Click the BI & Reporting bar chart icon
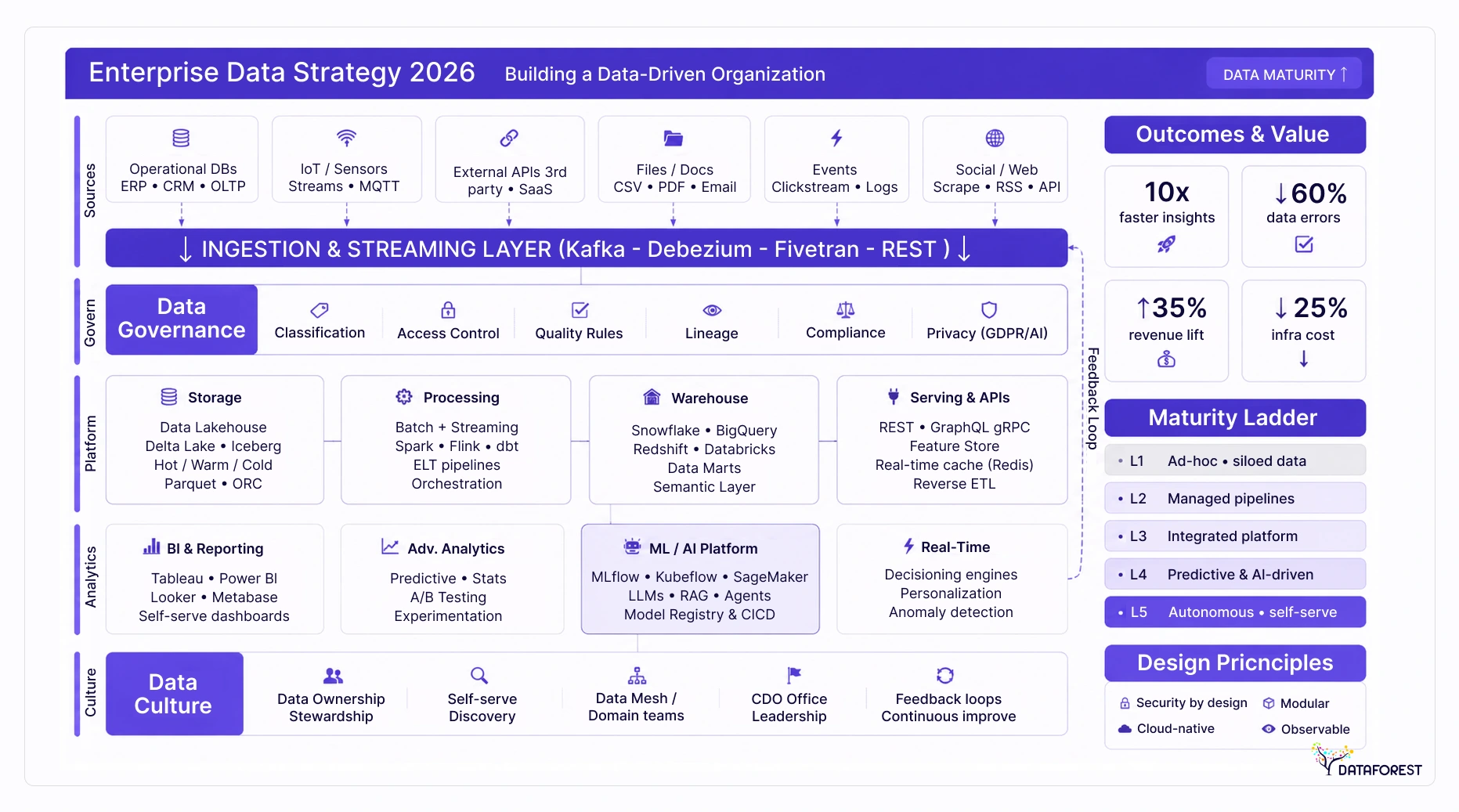This screenshot has height=812, width=1459. pos(152,547)
